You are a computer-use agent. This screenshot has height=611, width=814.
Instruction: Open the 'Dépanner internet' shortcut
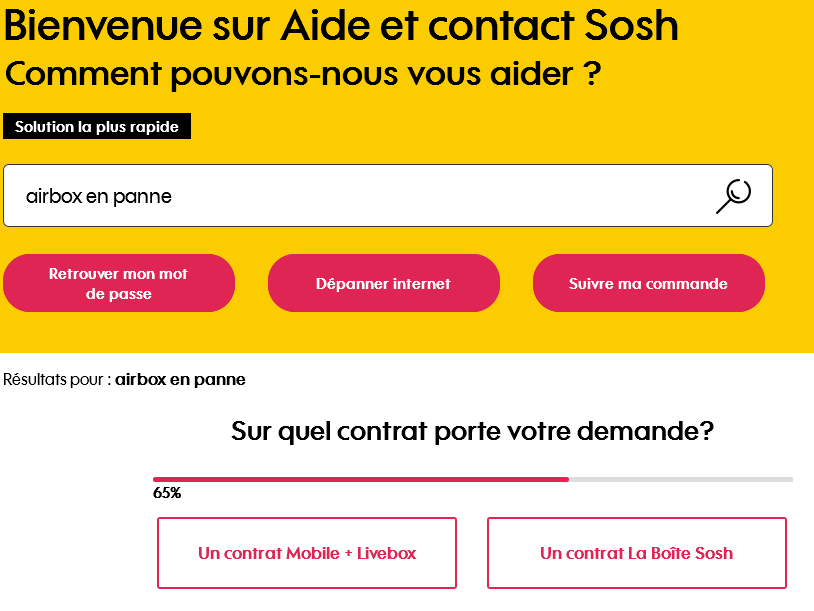tap(383, 283)
